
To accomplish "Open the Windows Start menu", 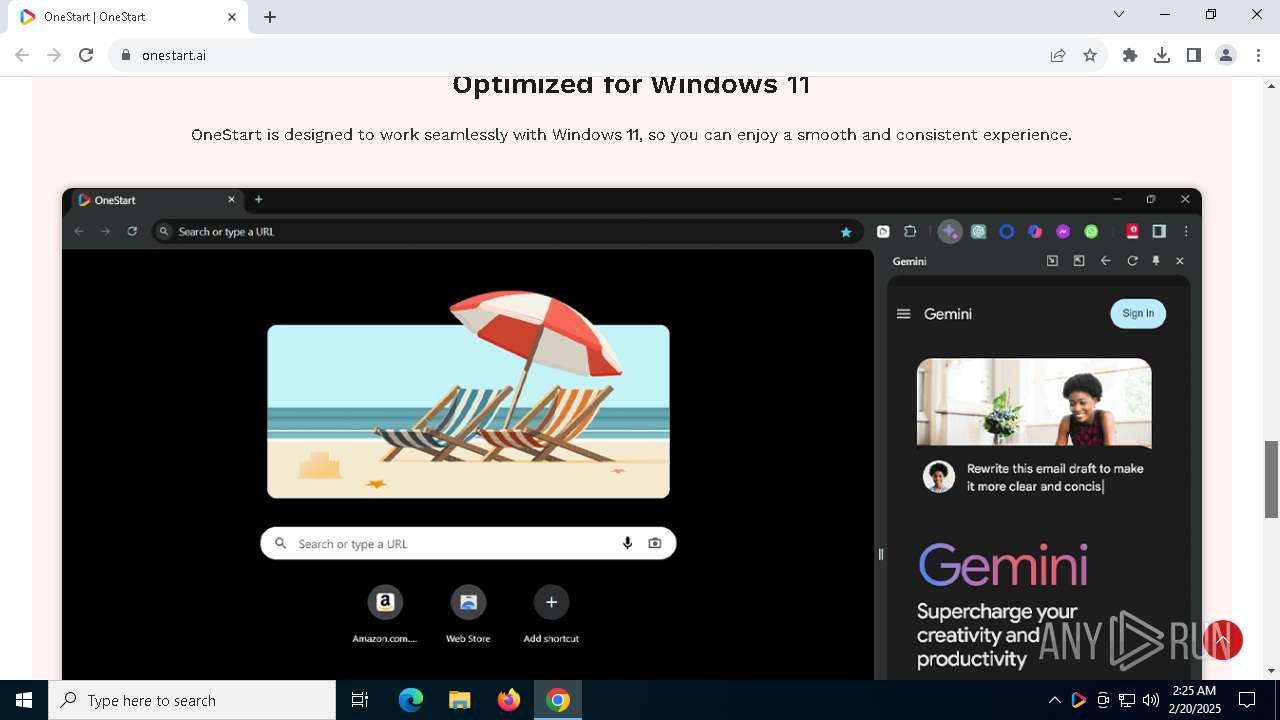I will coord(24,700).
